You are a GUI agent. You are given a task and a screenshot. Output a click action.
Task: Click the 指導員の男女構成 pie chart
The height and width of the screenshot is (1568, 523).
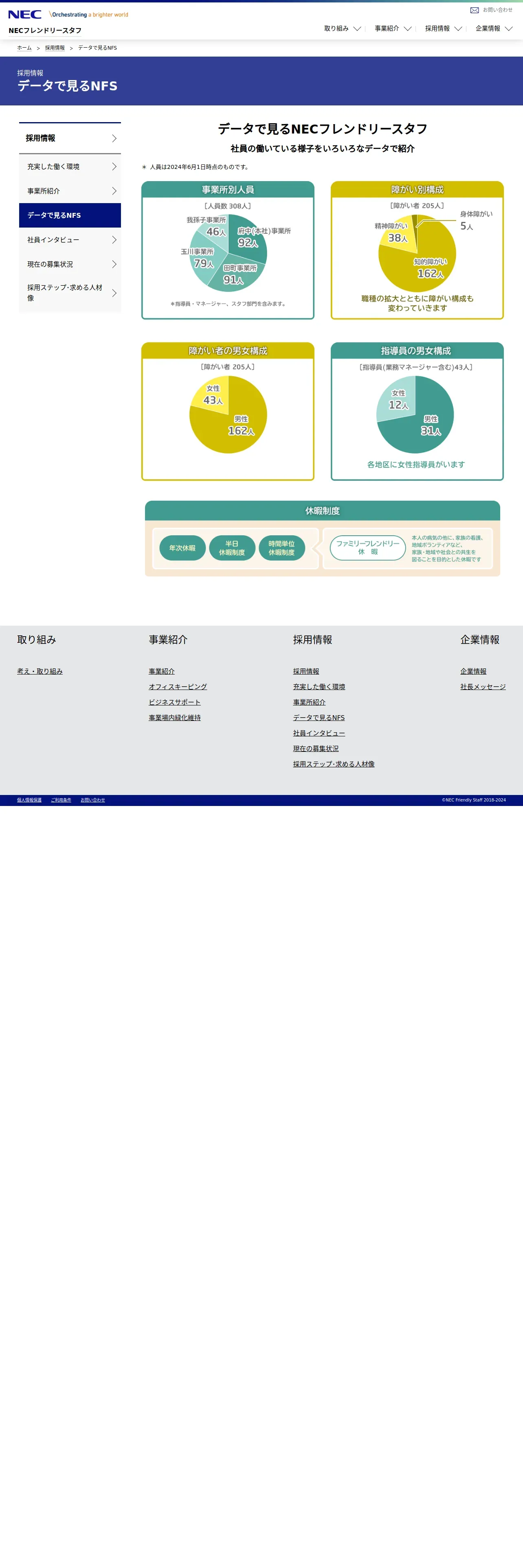click(415, 414)
